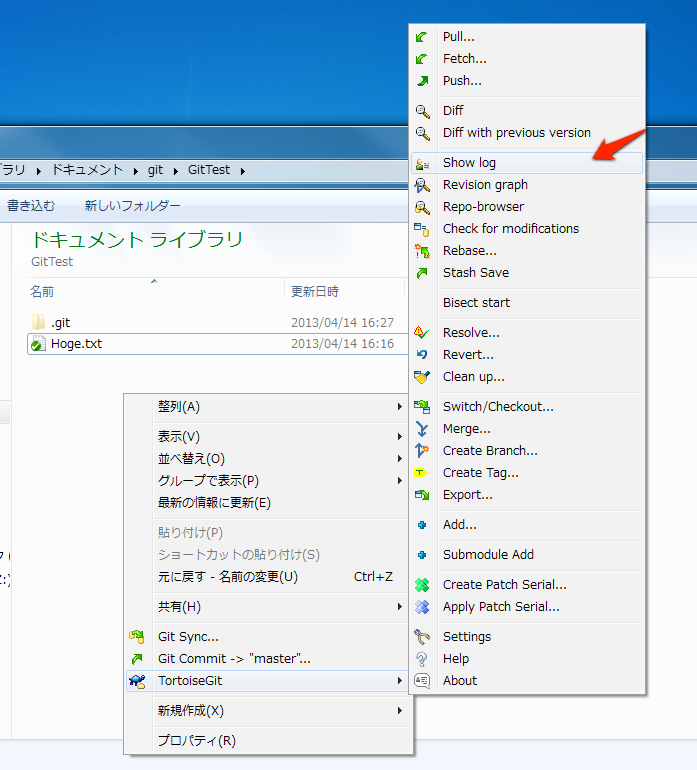Click the .git folder icon
The image size is (697, 770).
38,323
